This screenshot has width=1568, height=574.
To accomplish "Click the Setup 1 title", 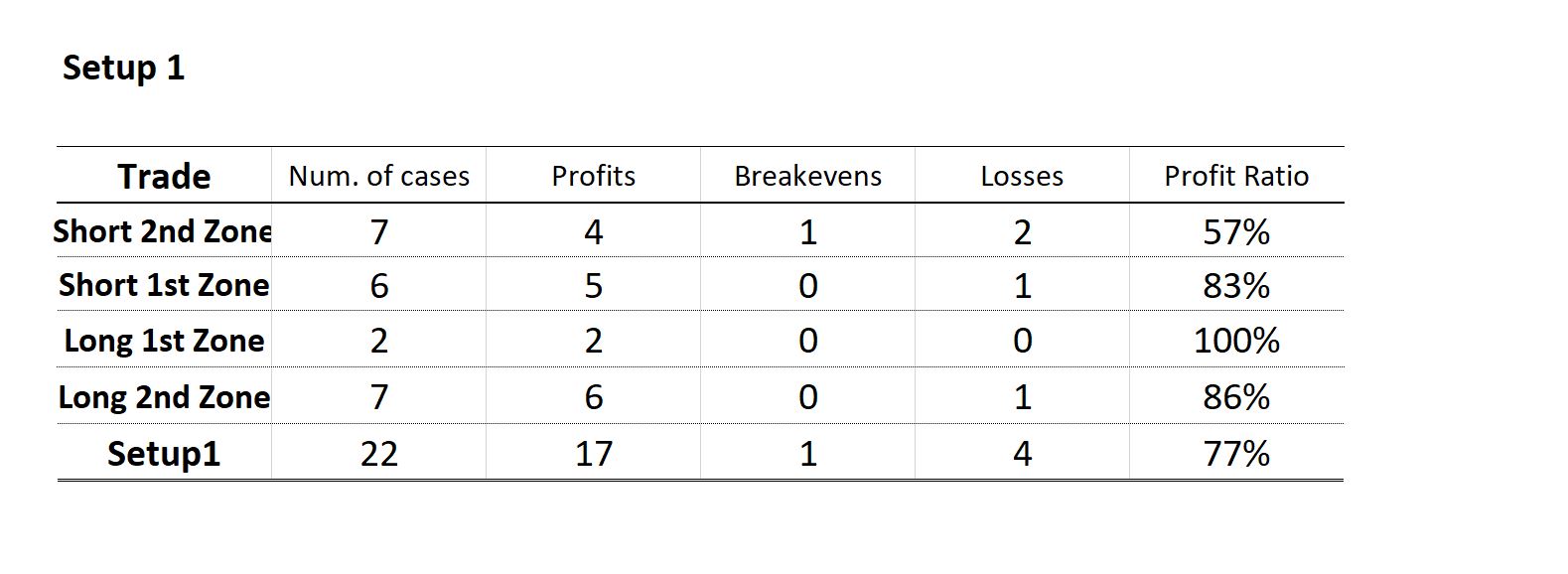I will pyautogui.click(x=123, y=68).
